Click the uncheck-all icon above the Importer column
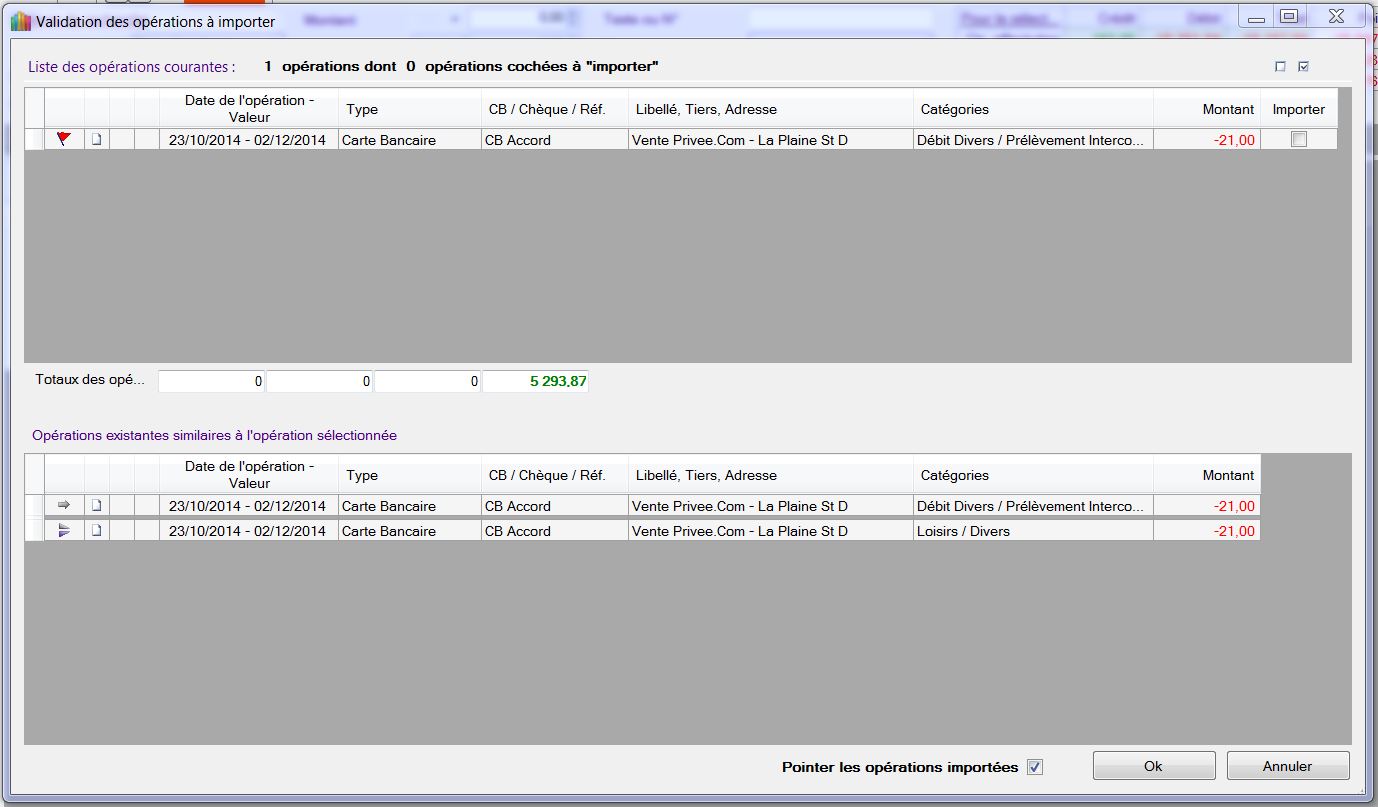This screenshot has width=1378, height=807. tap(1280, 67)
